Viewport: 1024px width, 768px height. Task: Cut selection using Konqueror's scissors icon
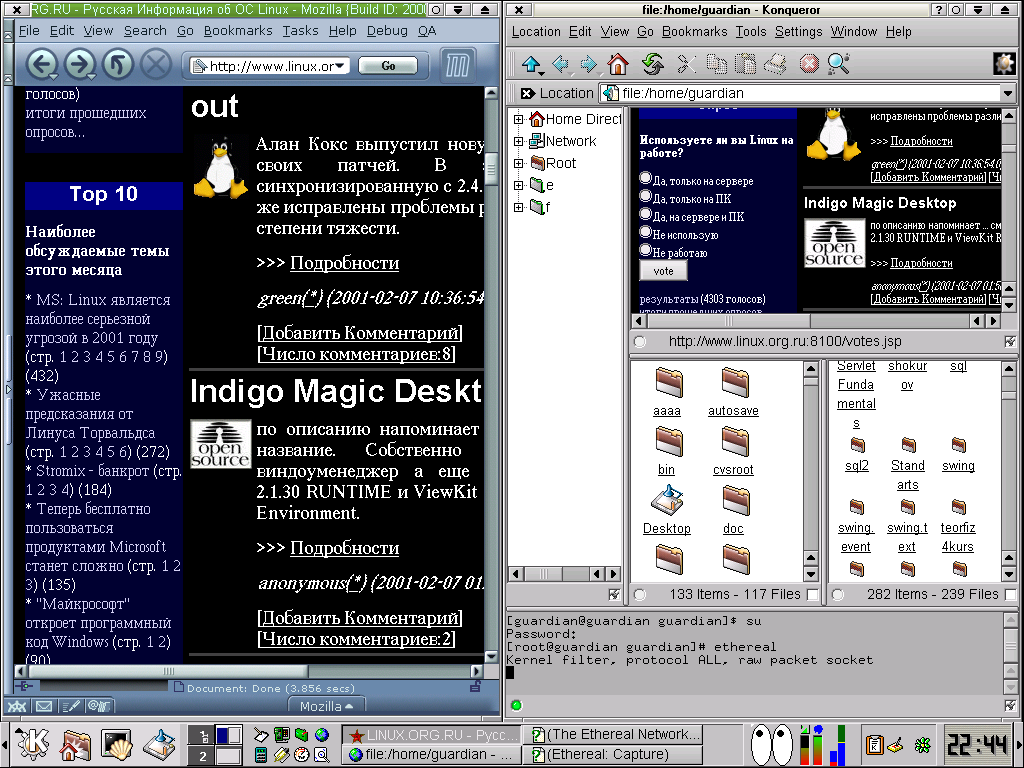(686, 64)
